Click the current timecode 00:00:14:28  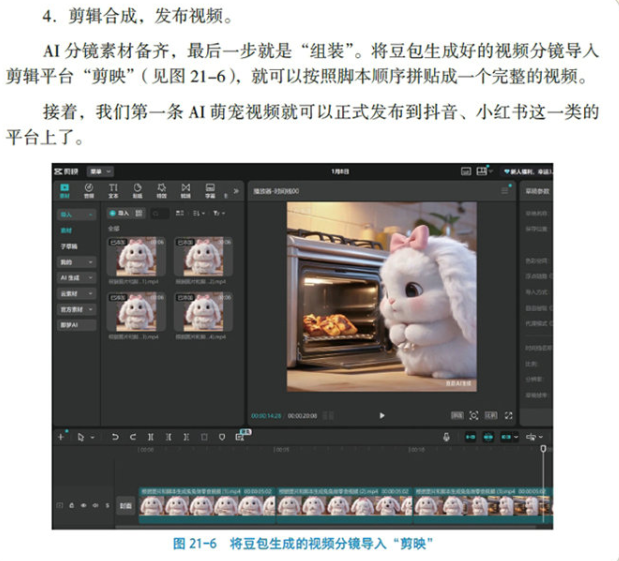(266, 416)
